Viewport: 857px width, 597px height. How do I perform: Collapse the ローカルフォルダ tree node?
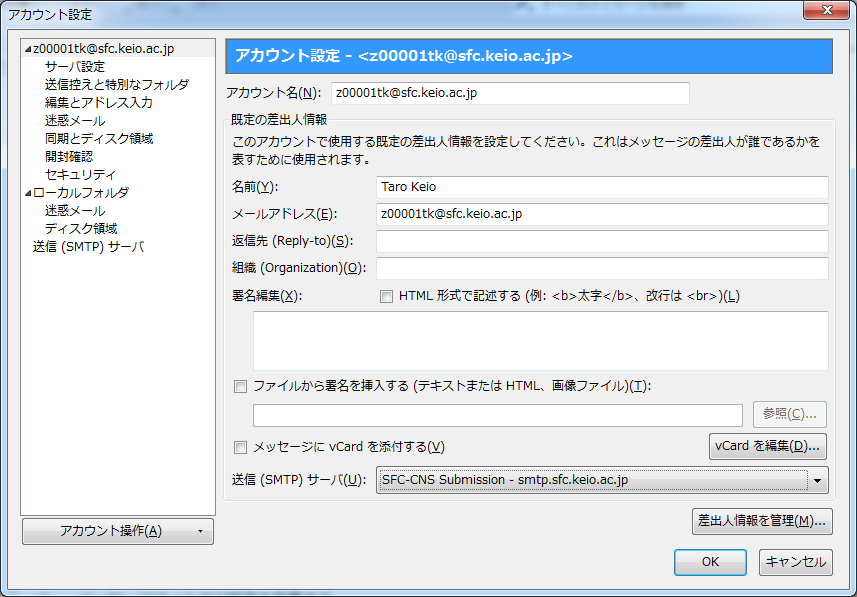pos(28,193)
